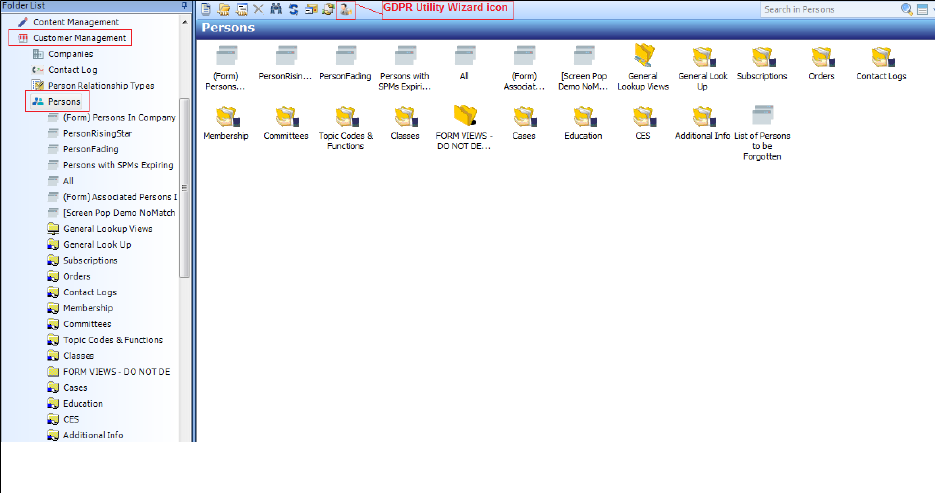Click the magnifier search button
935x493 pixels.
906,9
